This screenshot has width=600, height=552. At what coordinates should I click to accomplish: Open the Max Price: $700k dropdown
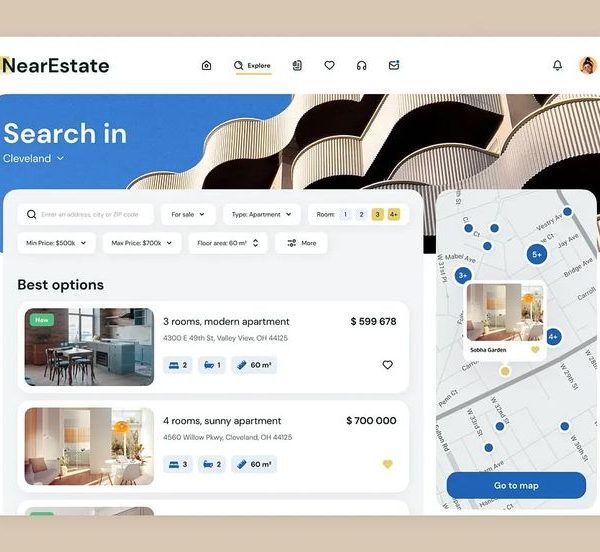(x=142, y=243)
